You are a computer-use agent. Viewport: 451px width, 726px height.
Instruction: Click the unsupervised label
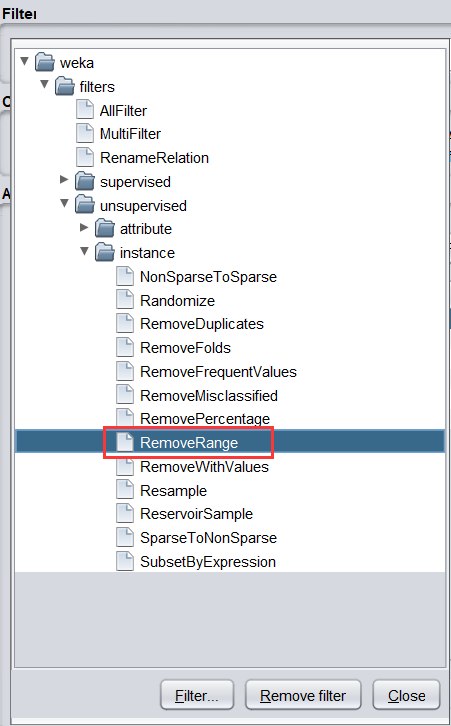pos(143,206)
